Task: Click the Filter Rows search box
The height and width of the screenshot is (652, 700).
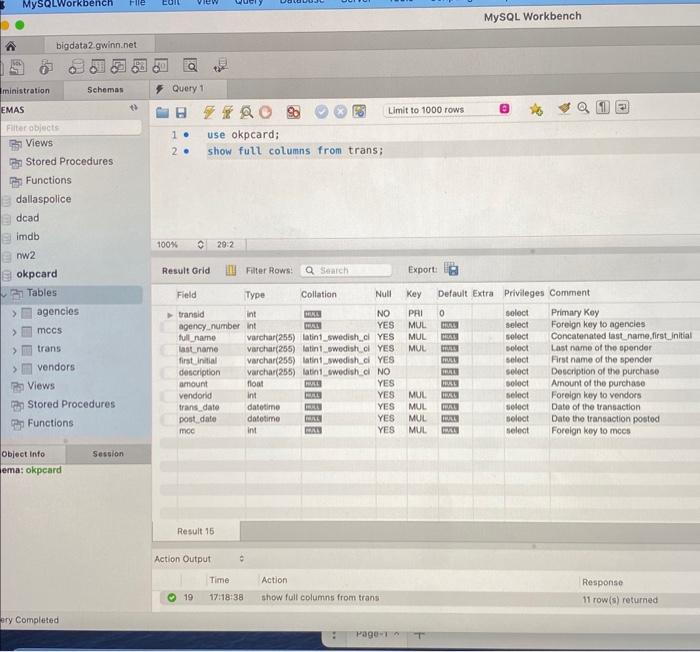Action: tap(346, 270)
